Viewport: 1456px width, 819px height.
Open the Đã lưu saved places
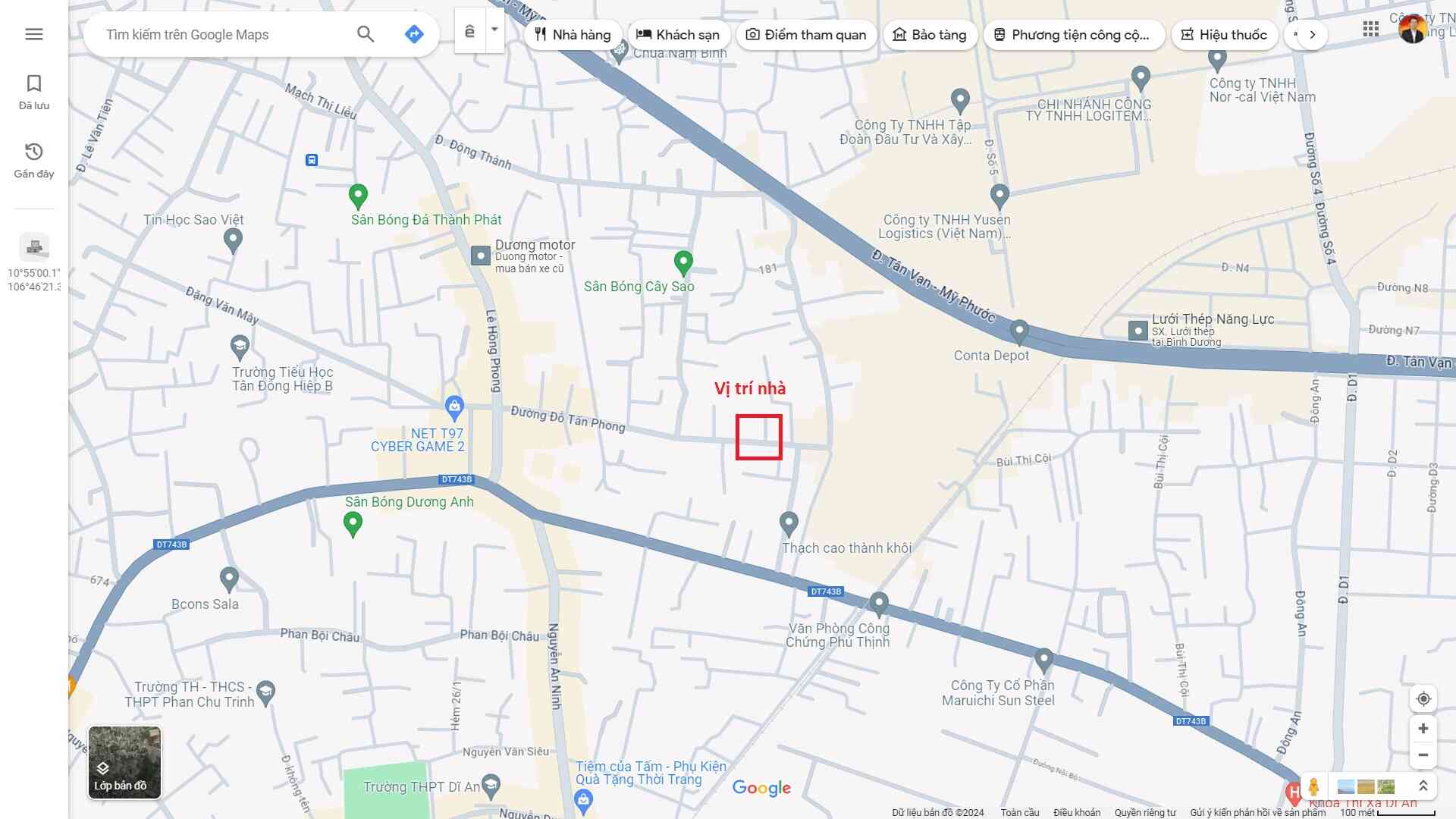(x=33, y=92)
